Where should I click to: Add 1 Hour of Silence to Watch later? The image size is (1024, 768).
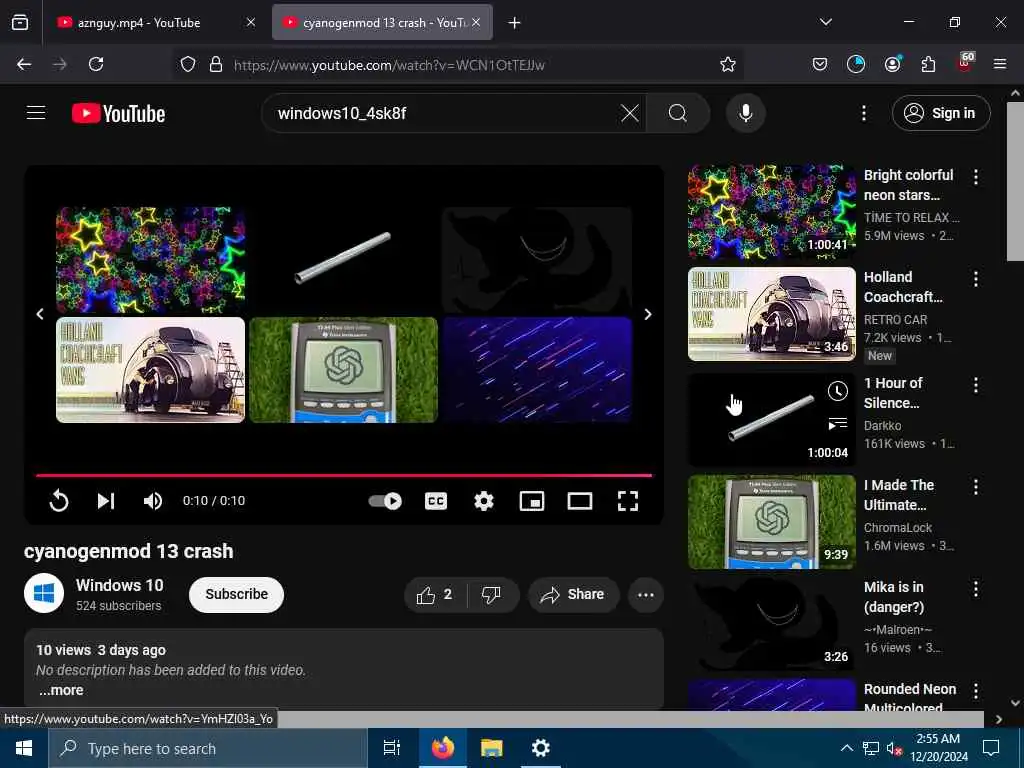click(x=838, y=391)
